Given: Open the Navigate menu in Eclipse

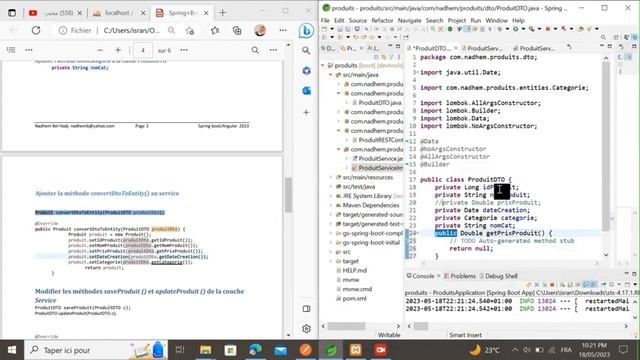Looking at the screenshot, I should point(409,20).
